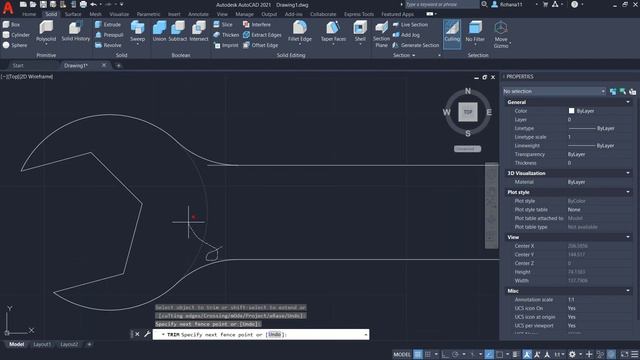Click the TOP face of ViewCube
This screenshot has width=640, height=360.
coord(468,112)
